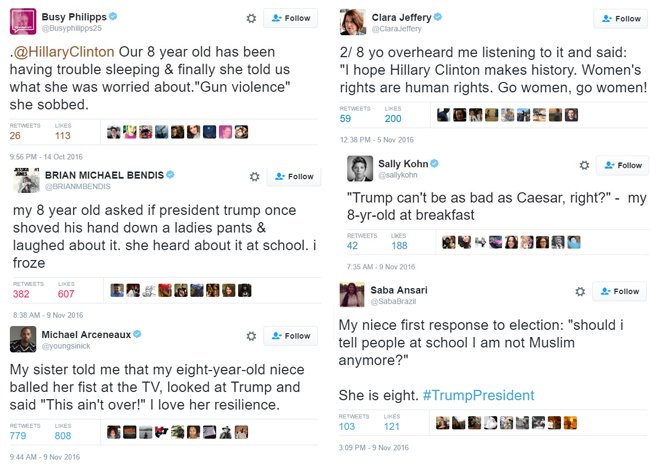660x464 pixels.
Task: Click Michael Arceneaux's profile picture
Action: point(25,339)
